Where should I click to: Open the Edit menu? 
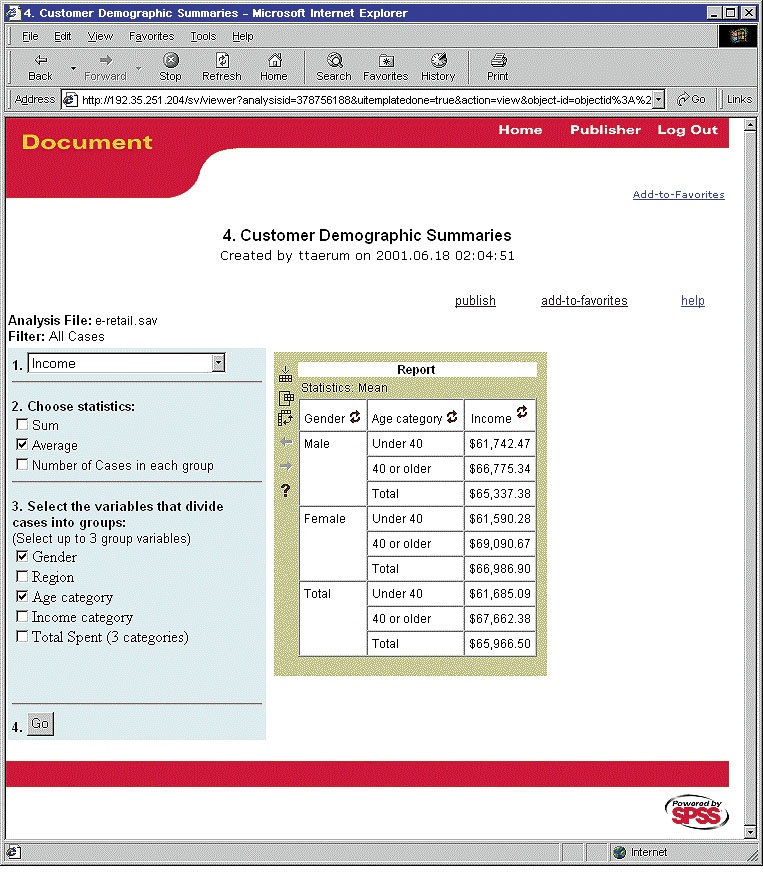click(x=62, y=36)
